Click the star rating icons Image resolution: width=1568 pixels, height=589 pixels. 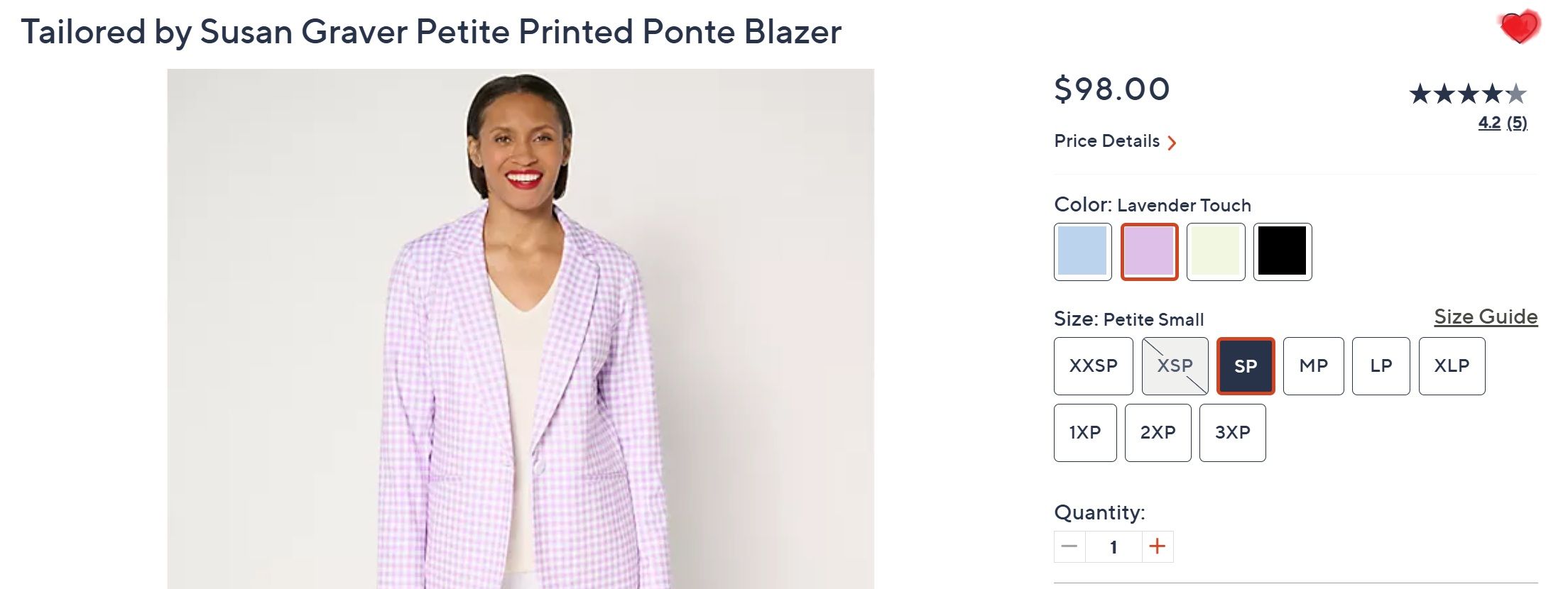coord(1467,94)
